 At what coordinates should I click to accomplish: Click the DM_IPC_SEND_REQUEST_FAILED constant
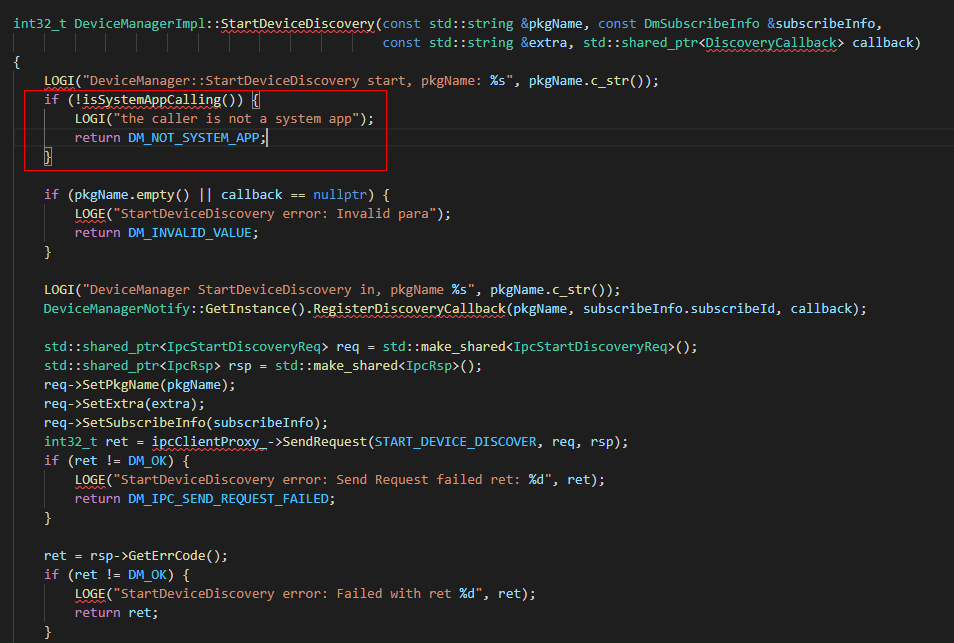point(231,498)
